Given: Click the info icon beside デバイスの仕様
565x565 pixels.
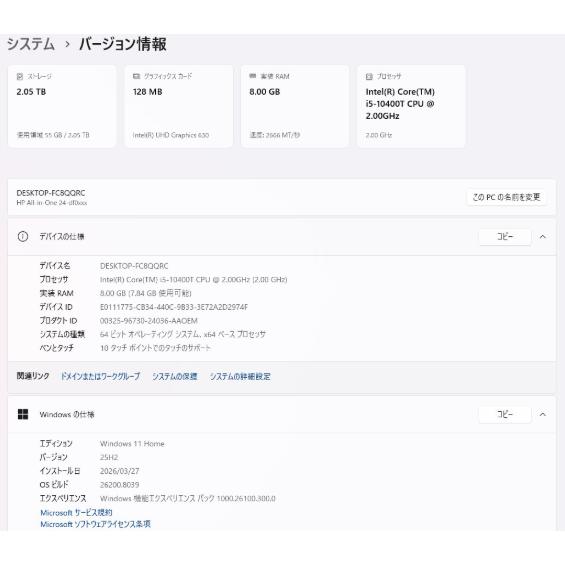Looking at the screenshot, I should [23, 237].
